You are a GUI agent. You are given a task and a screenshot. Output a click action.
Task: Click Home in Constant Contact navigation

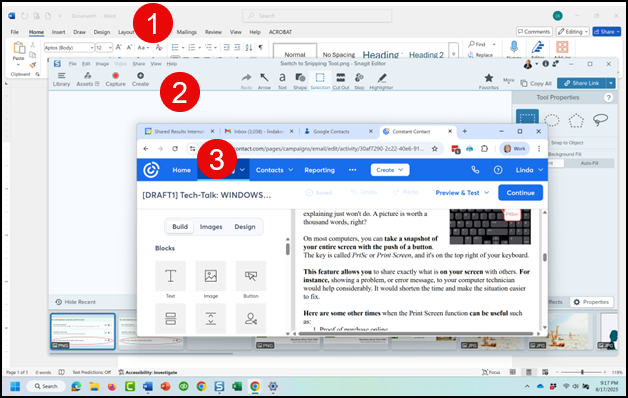coord(181,170)
